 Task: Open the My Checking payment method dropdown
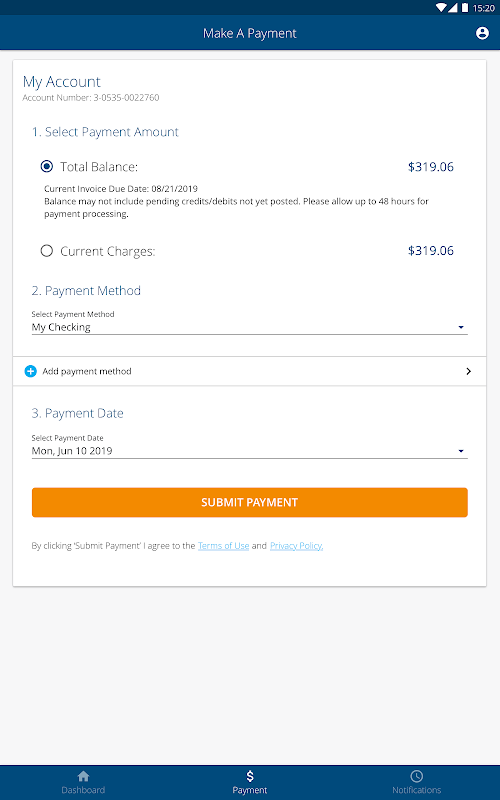(x=249, y=327)
